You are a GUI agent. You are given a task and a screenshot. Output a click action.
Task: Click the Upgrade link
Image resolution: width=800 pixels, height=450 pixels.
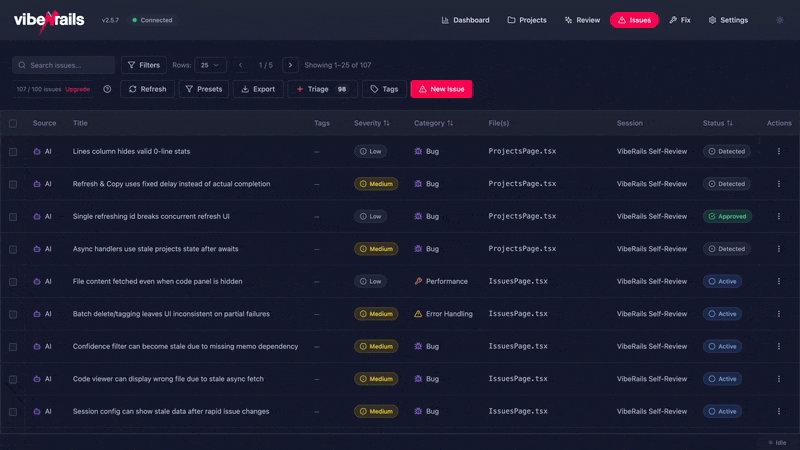pyautogui.click(x=78, y=89)
